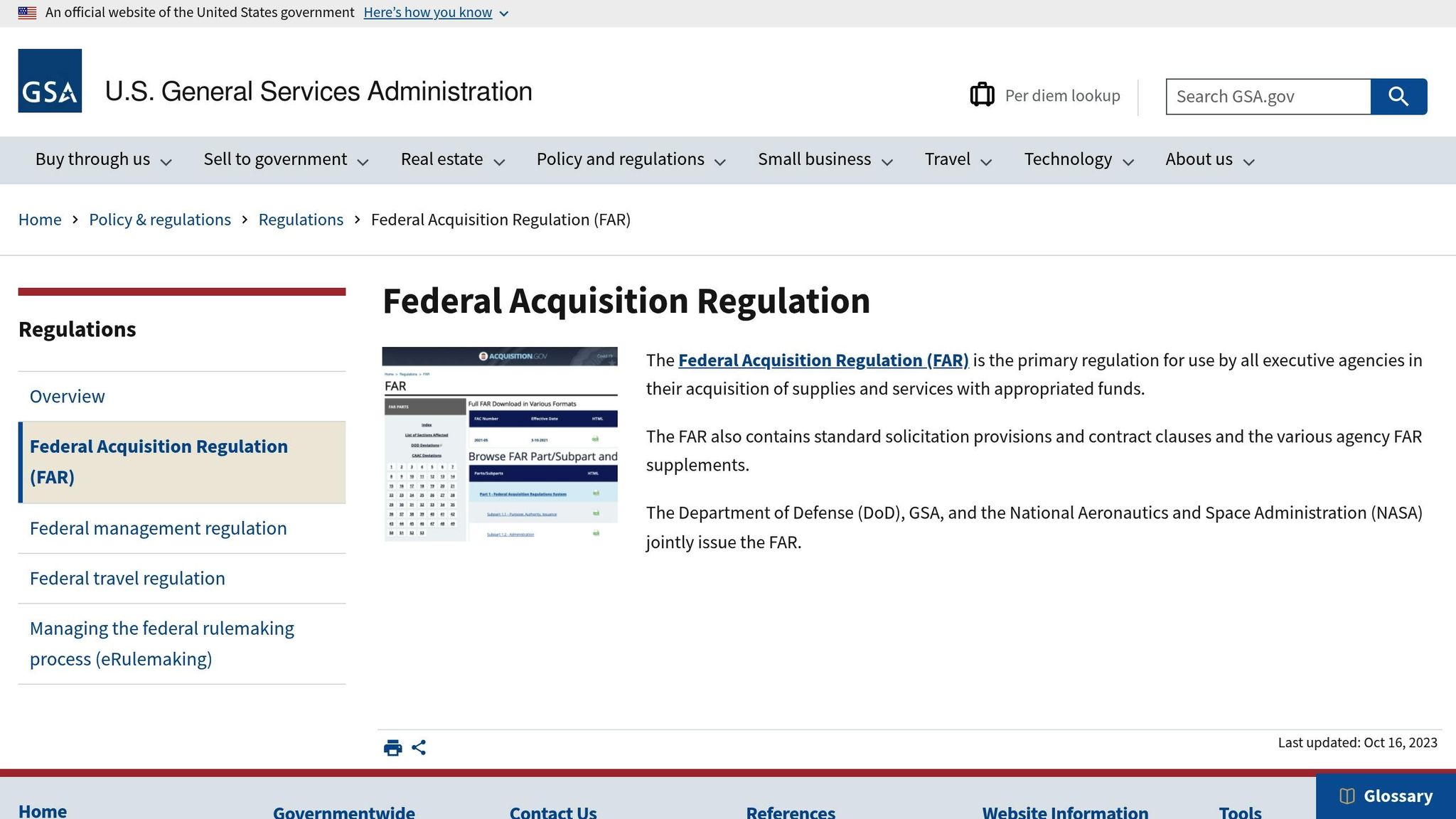Open the Federal Acquisition Regulation (FAR) link
Screen dimensions: 1456x819
click(x=823, y=360)
